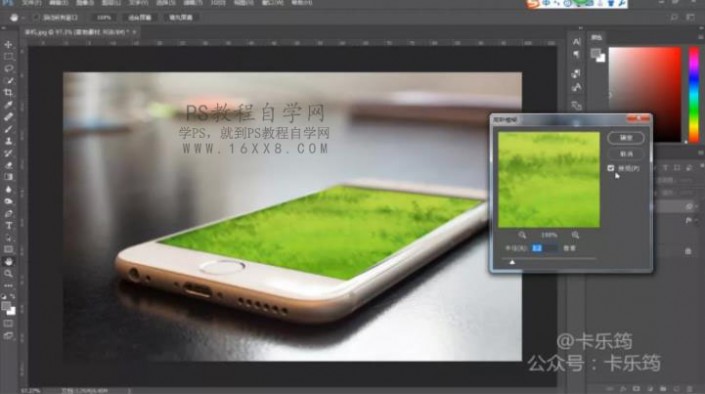The image size is (705, 394).
Task: Swap foreground and background colors
Action: click(13, 296)
